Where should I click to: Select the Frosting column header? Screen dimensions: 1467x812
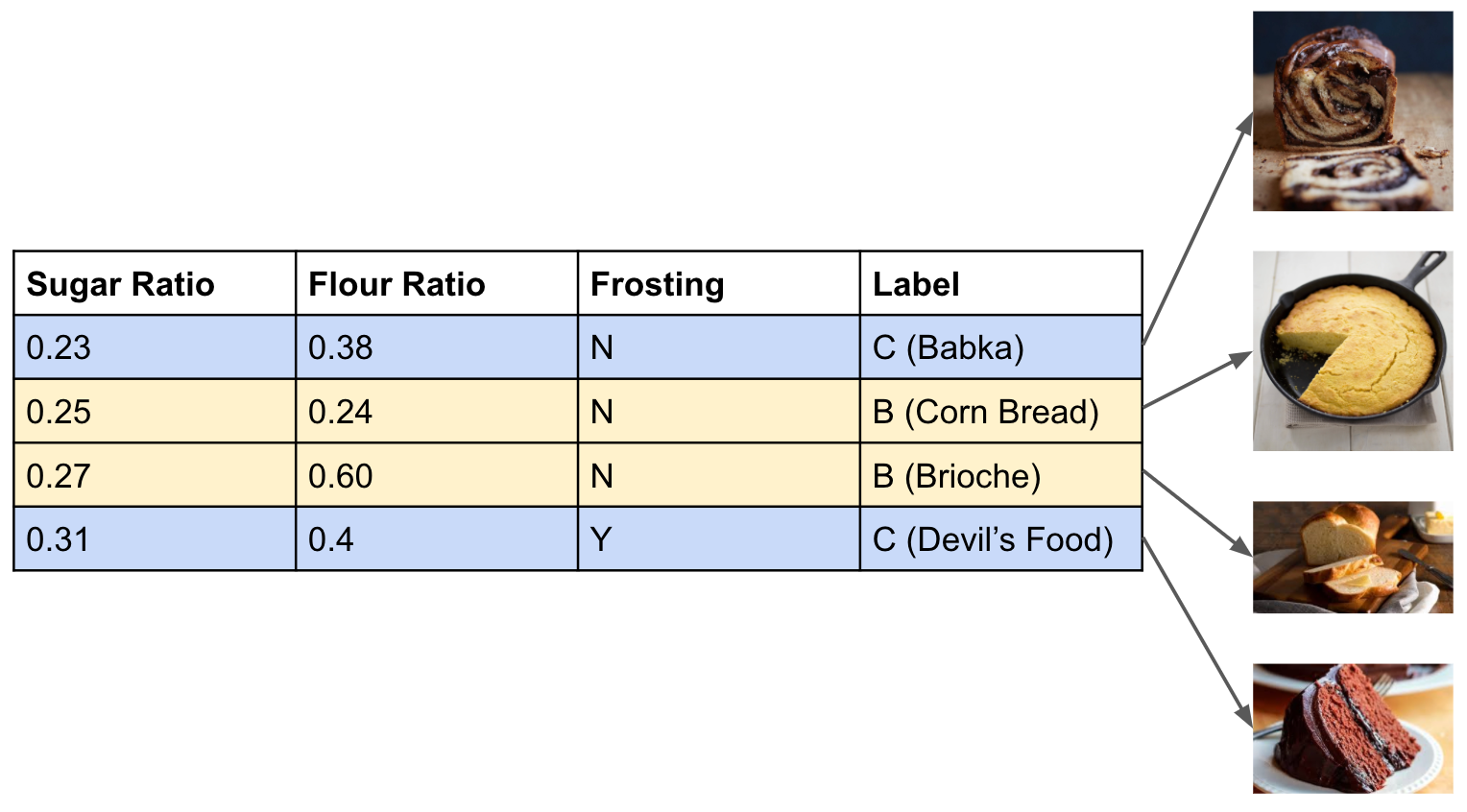click(718, 284)
